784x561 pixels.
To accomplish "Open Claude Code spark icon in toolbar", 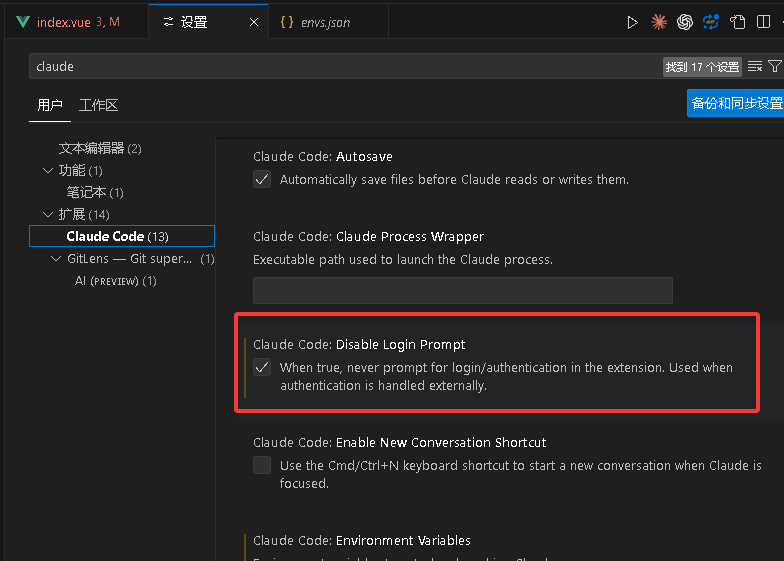I will click(x=659, y=22).
